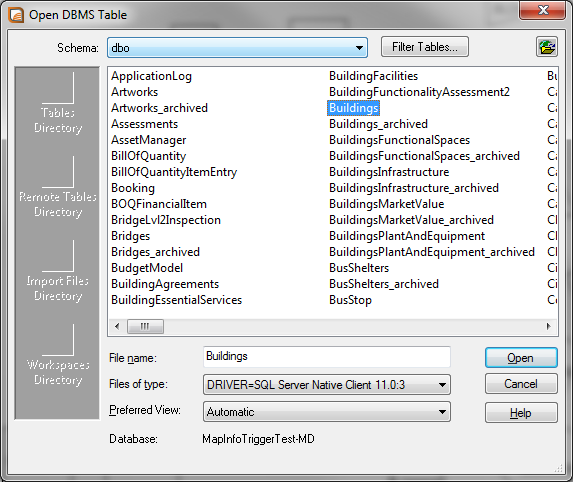This screenshot has width=573, height=482.
Task: Choose the BridgeLvl2Inspection table
Action: click(x=166, y=220)
